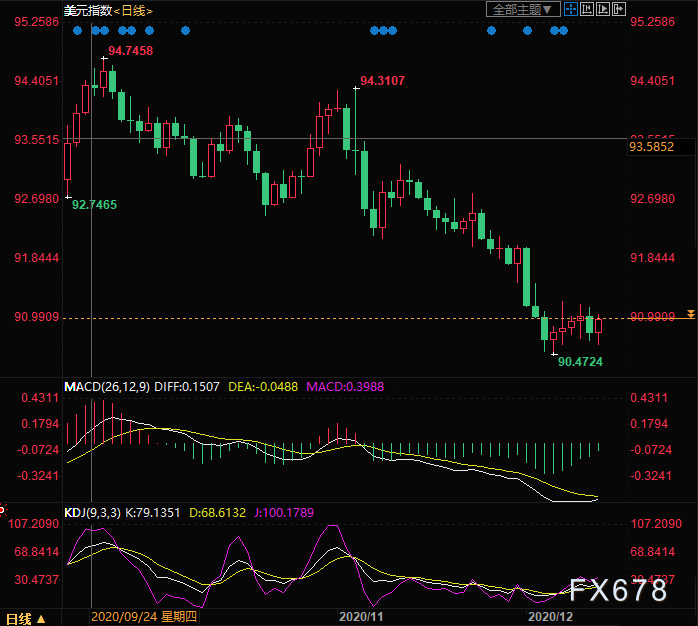
Task: Click the 107.2090 label on left KDJ axis
Action: pyautogui.click(x=34, y=524)
